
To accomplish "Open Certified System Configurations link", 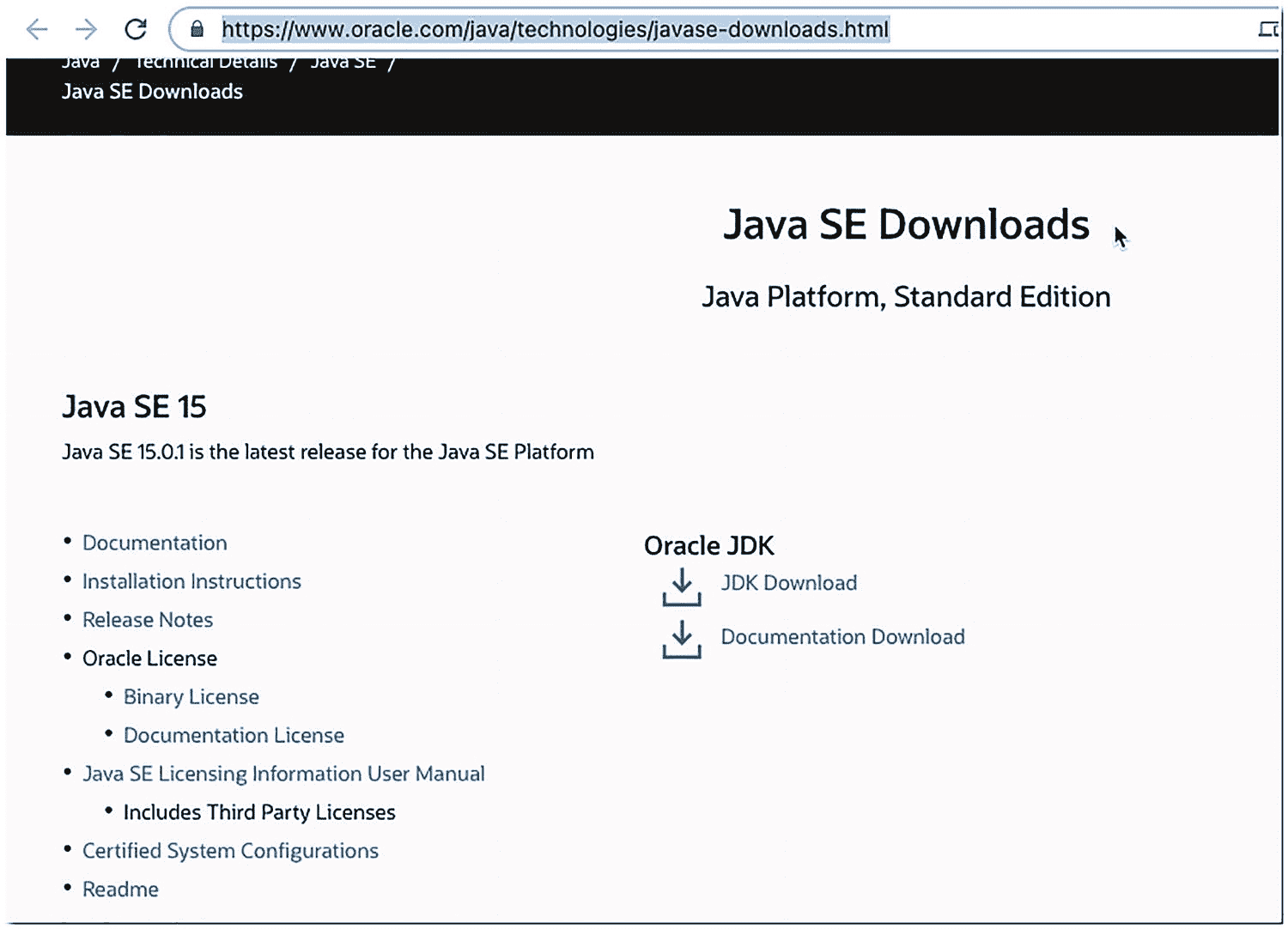I will point(230,851).
